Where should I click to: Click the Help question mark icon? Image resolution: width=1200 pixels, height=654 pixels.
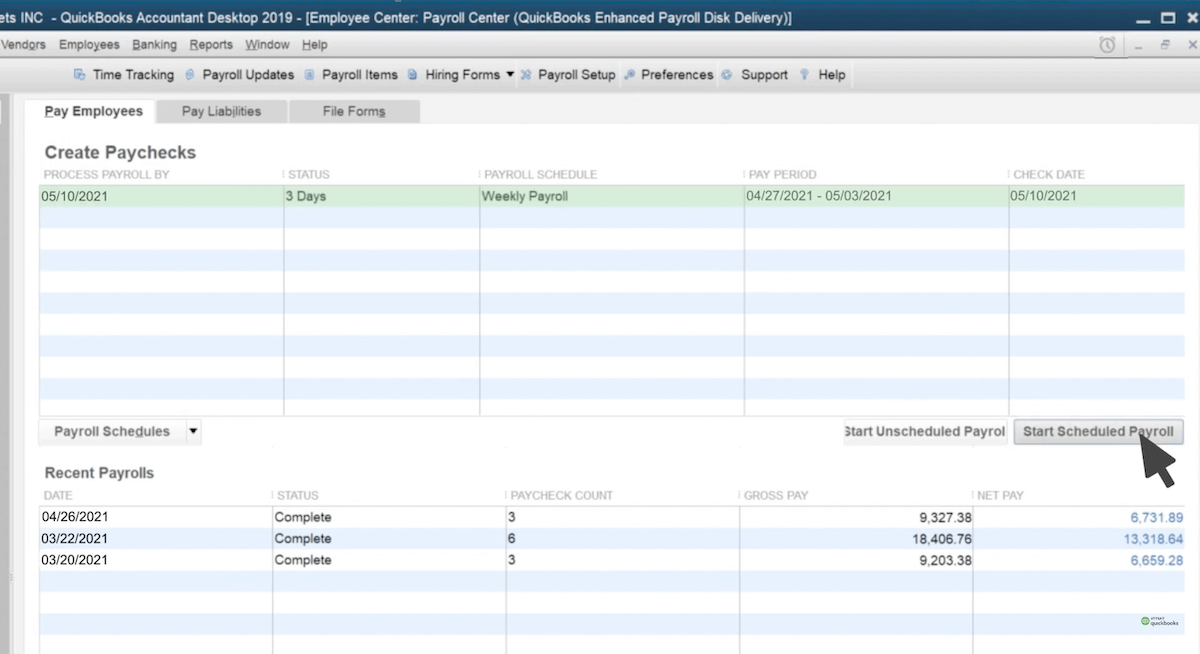click(805, 75)
